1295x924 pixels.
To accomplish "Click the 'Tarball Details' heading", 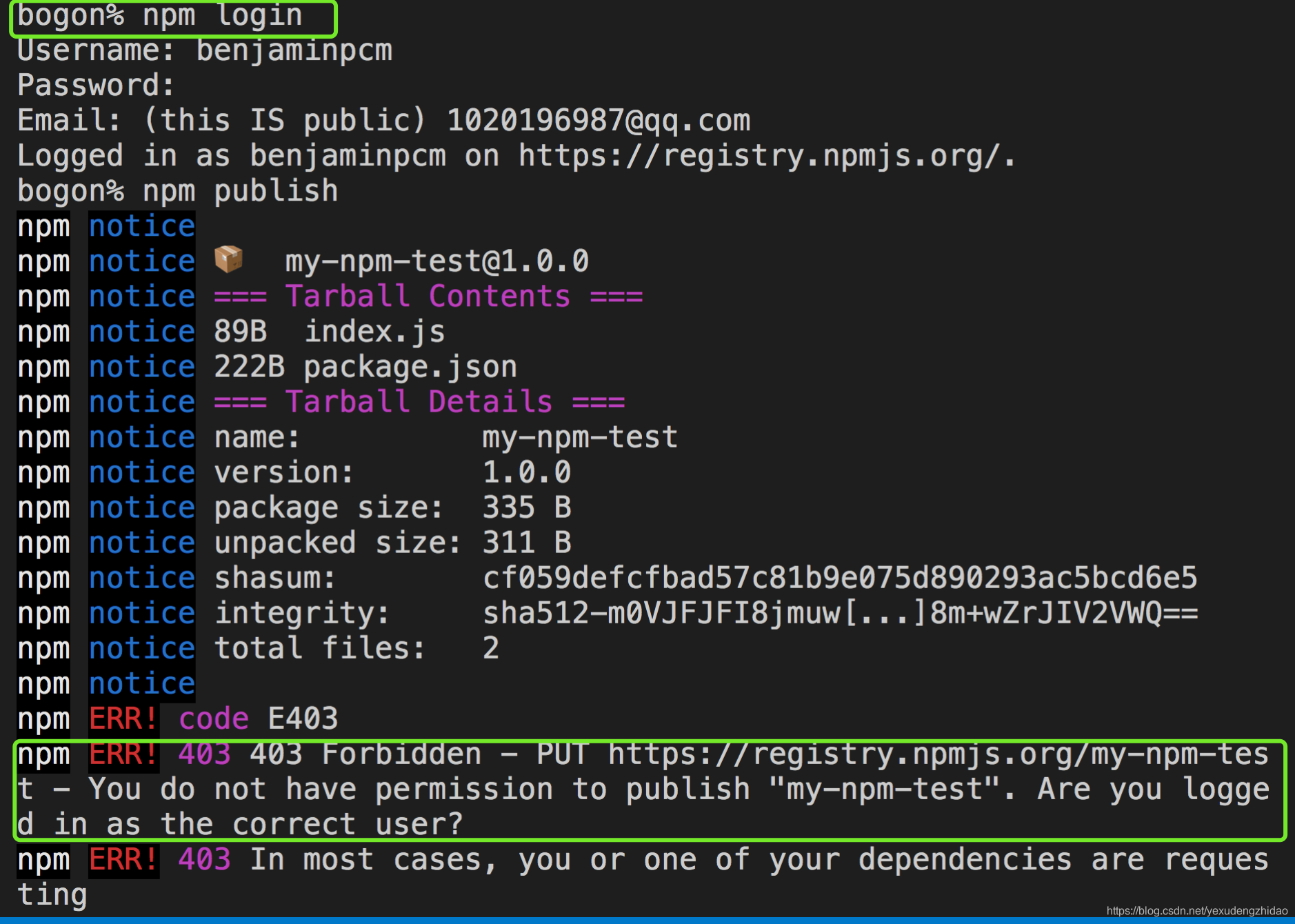I will [419, 402].
